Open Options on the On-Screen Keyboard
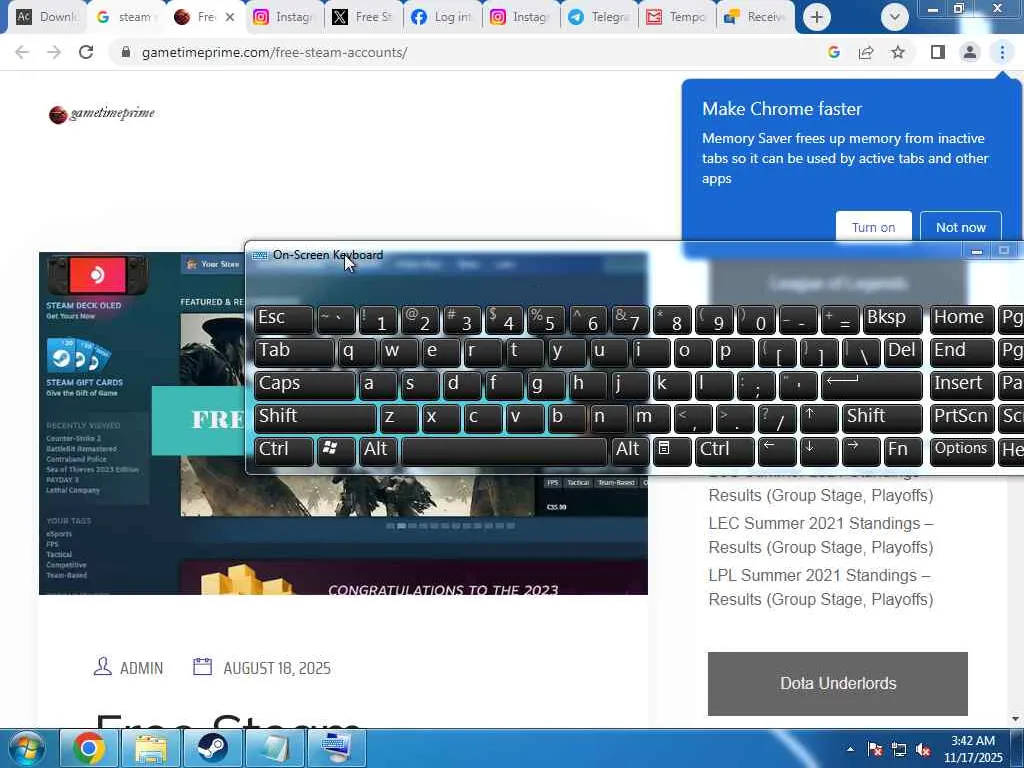 coord(961,451)
